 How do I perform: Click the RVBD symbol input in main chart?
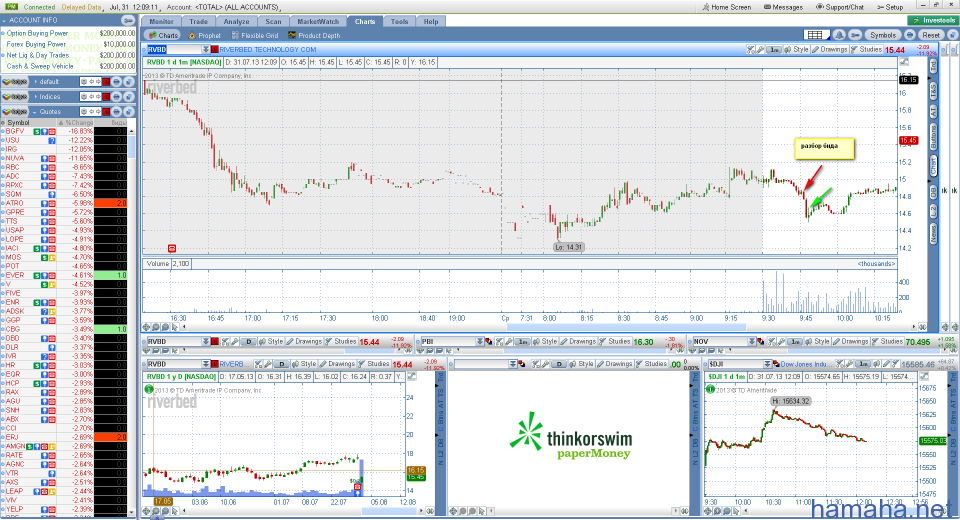pos(174,50)
